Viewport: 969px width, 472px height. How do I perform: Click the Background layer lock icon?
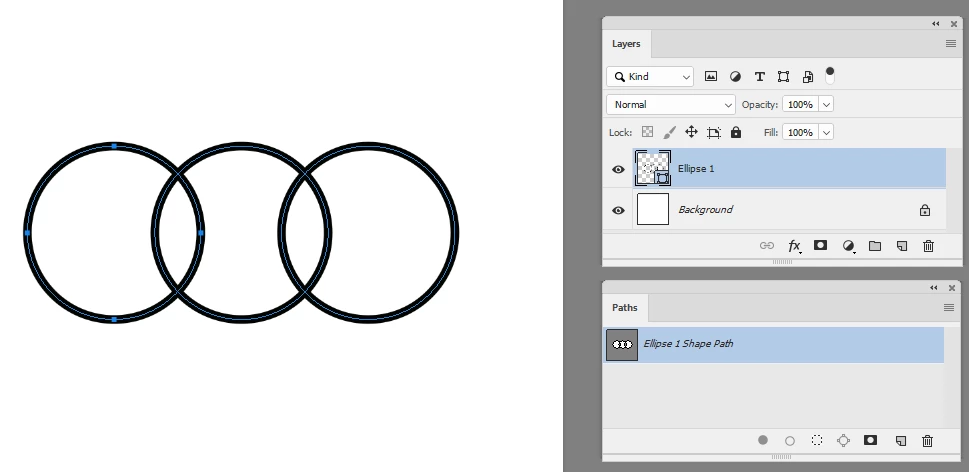click(925, 211)
